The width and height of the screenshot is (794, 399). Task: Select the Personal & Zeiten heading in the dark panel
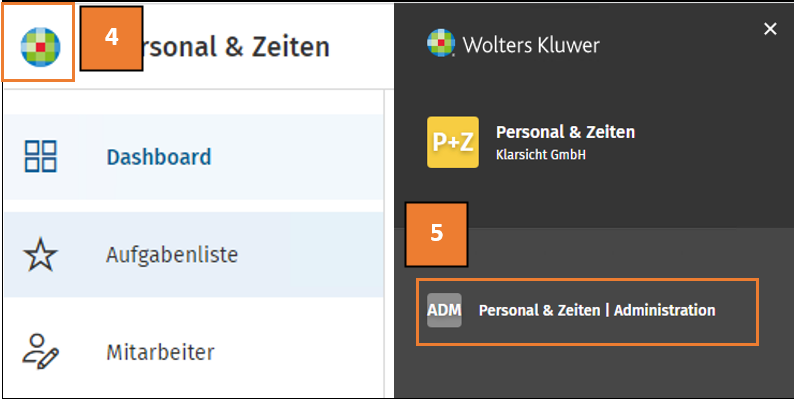[565, 132]
